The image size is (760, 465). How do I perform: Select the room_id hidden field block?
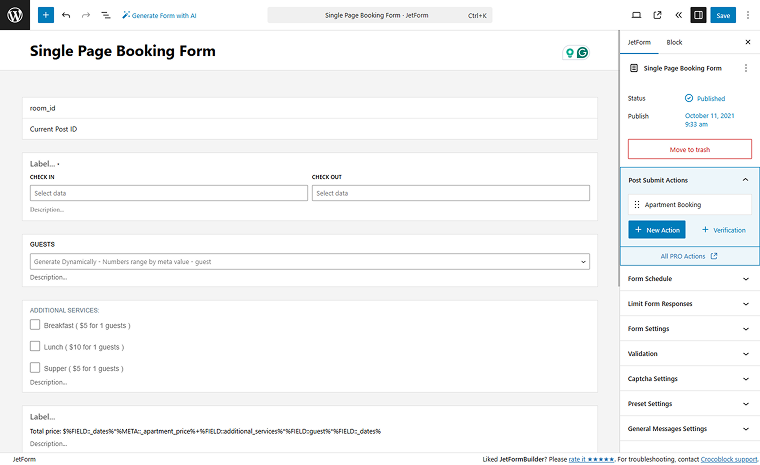point(310,108)
